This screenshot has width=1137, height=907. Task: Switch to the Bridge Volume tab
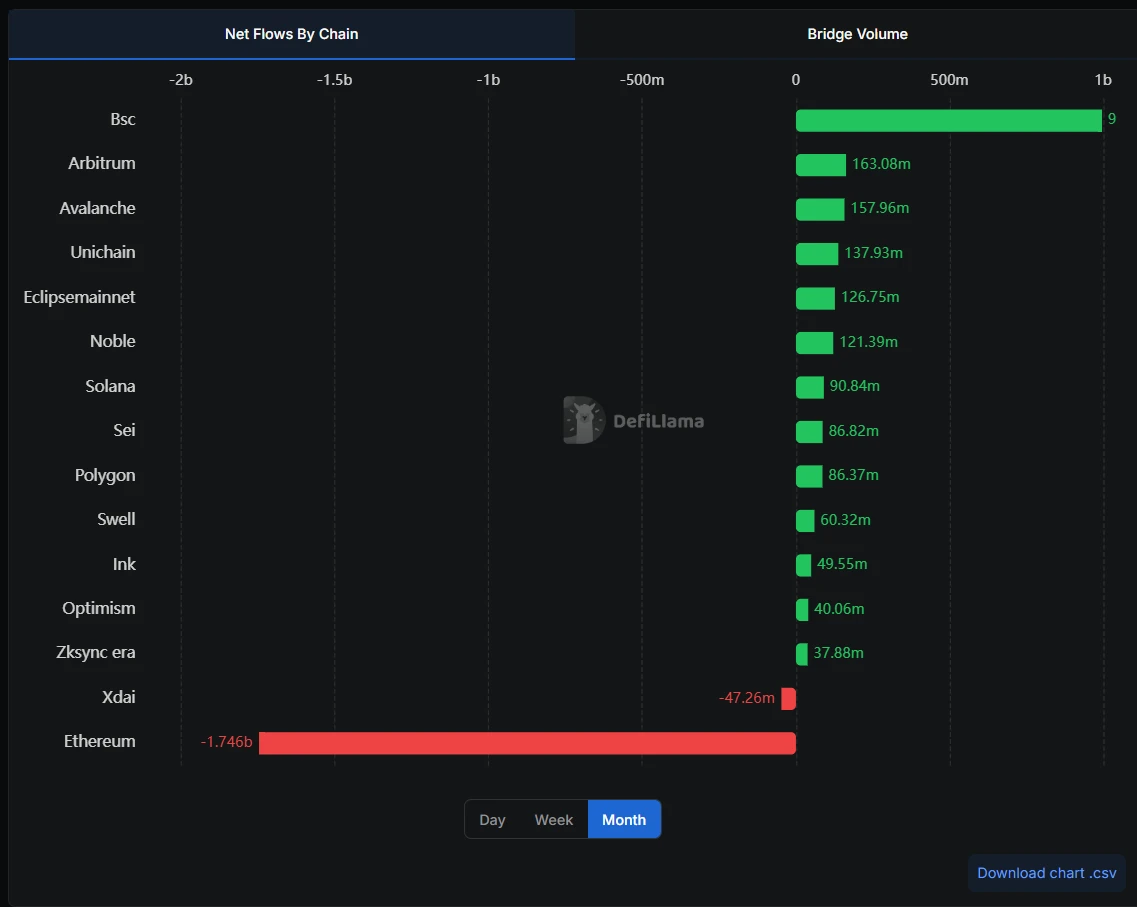pyautogui.click(x=857, y=34)
